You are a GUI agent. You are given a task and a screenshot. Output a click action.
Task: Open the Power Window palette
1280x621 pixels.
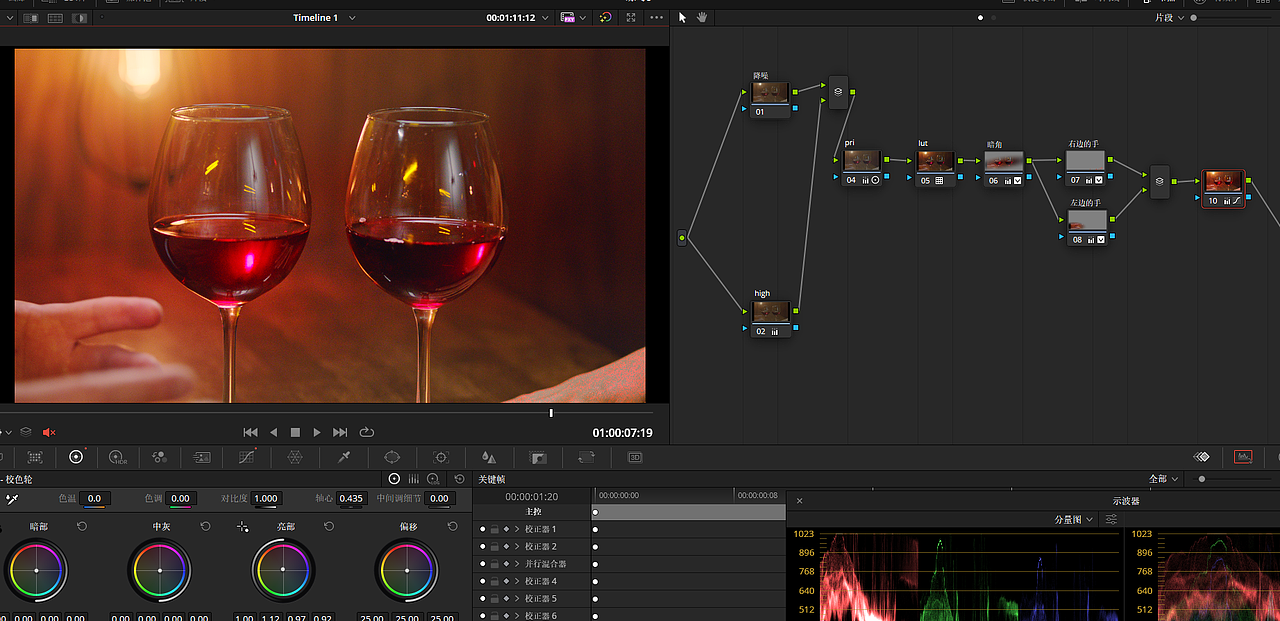[392, 457]
